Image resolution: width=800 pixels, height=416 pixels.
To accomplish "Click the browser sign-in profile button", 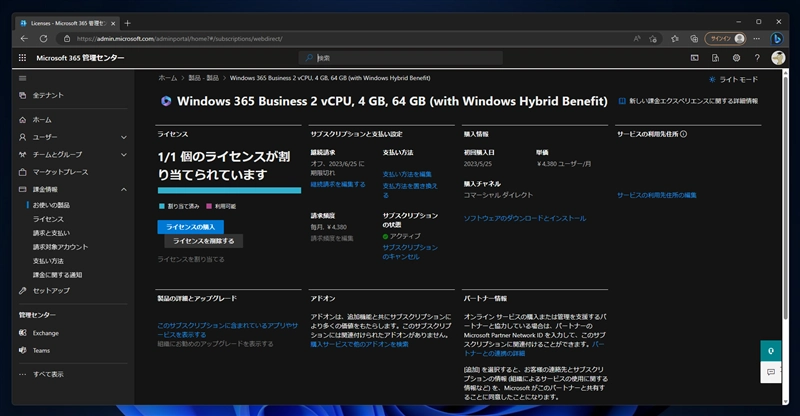I will point(726,39).
